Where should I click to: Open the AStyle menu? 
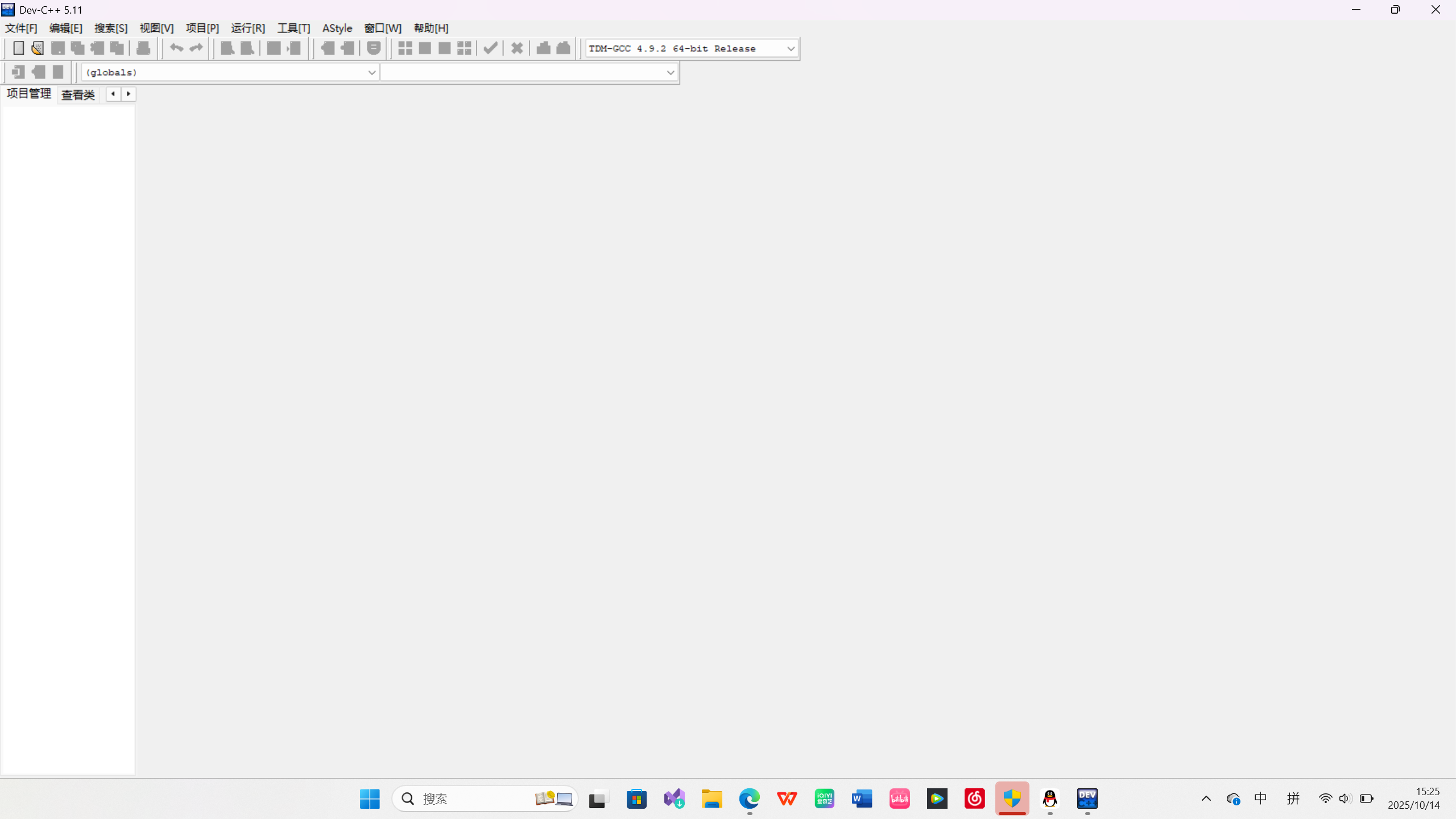(x=337, y=28)
